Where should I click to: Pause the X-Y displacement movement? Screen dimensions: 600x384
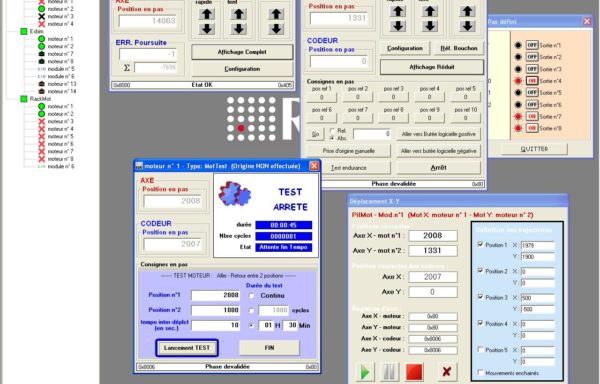[389, 372]
